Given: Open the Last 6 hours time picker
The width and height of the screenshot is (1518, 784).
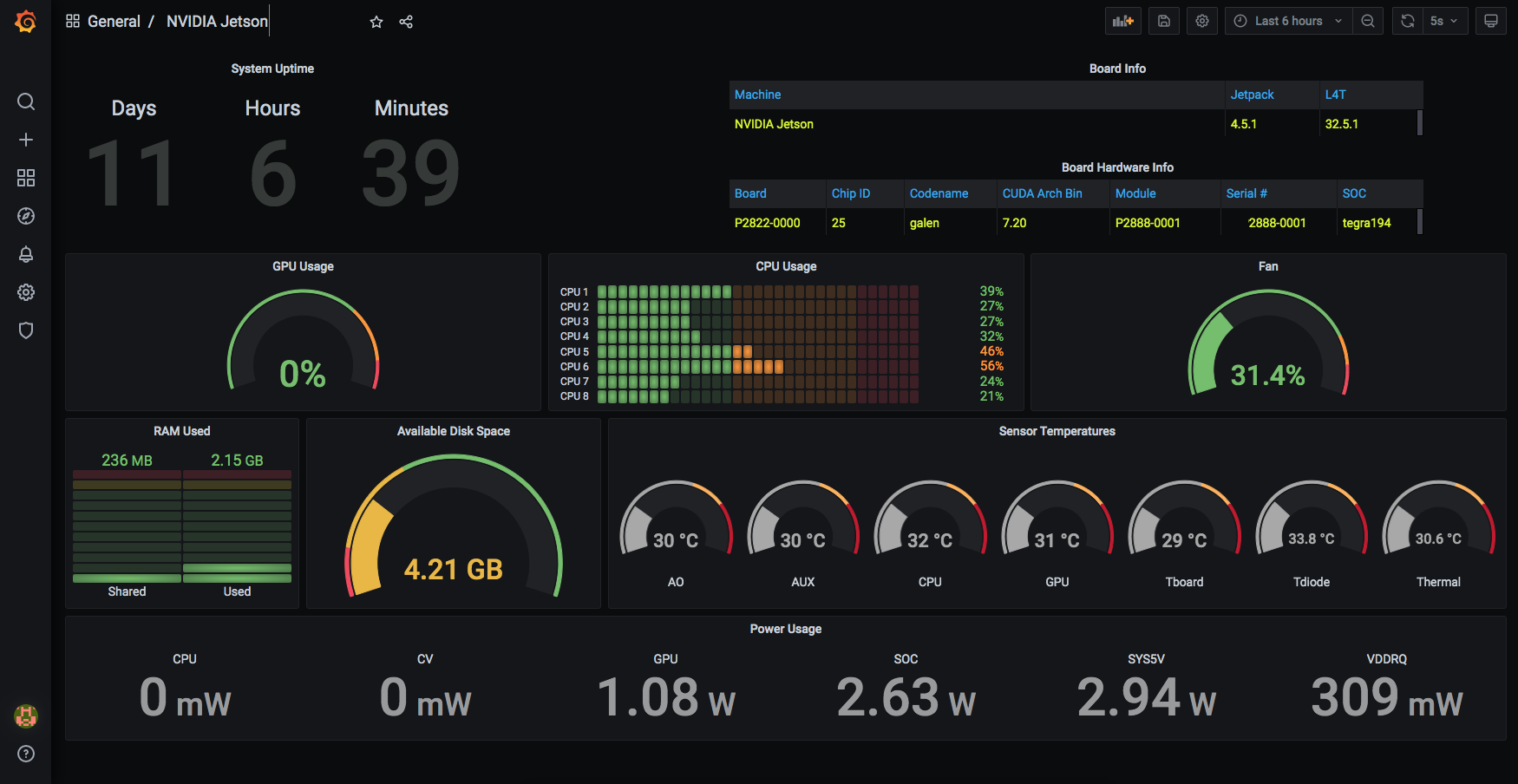Looking at the screenshot, I should 1288,21.
